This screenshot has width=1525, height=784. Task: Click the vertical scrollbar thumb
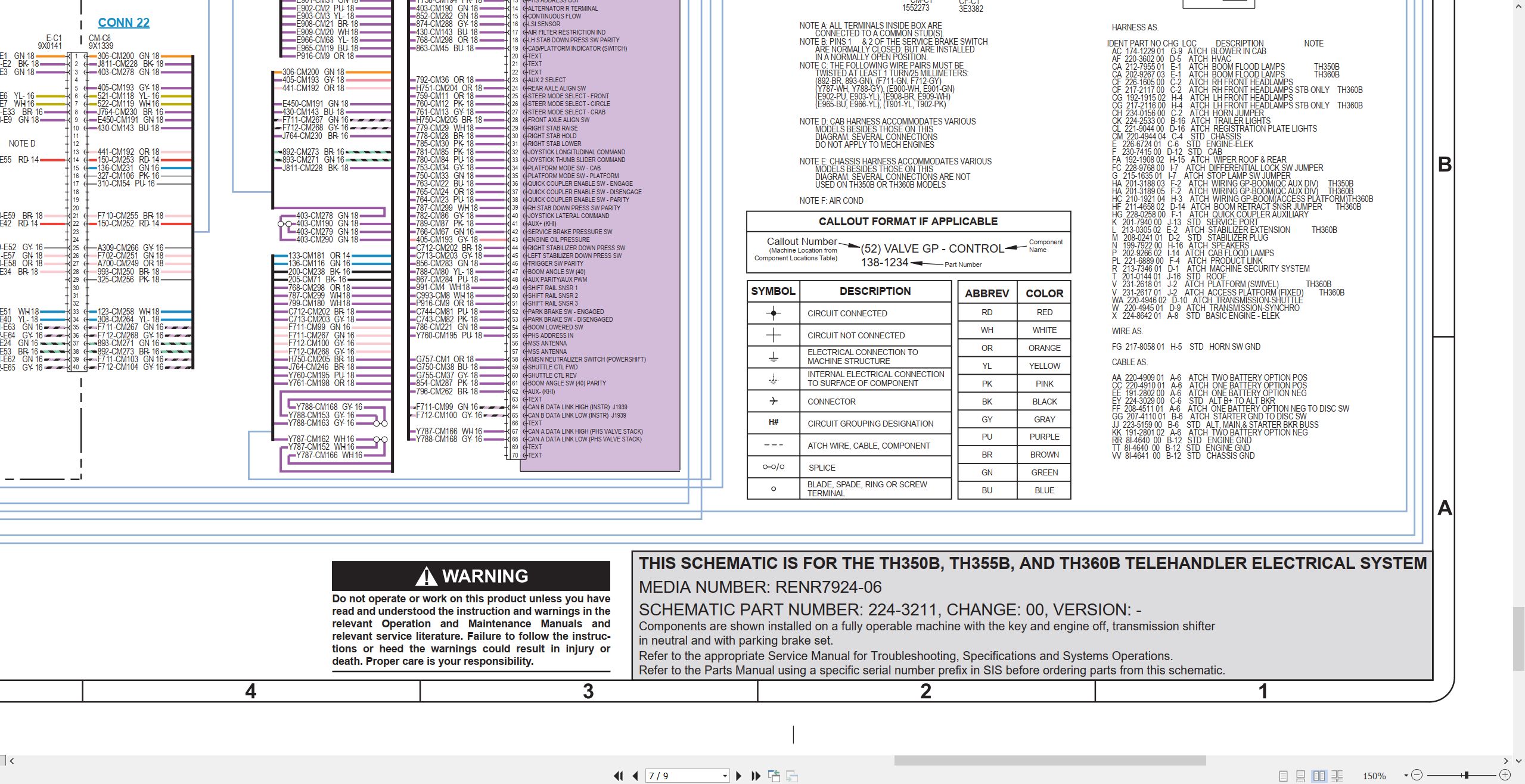tap(1518, 639)
